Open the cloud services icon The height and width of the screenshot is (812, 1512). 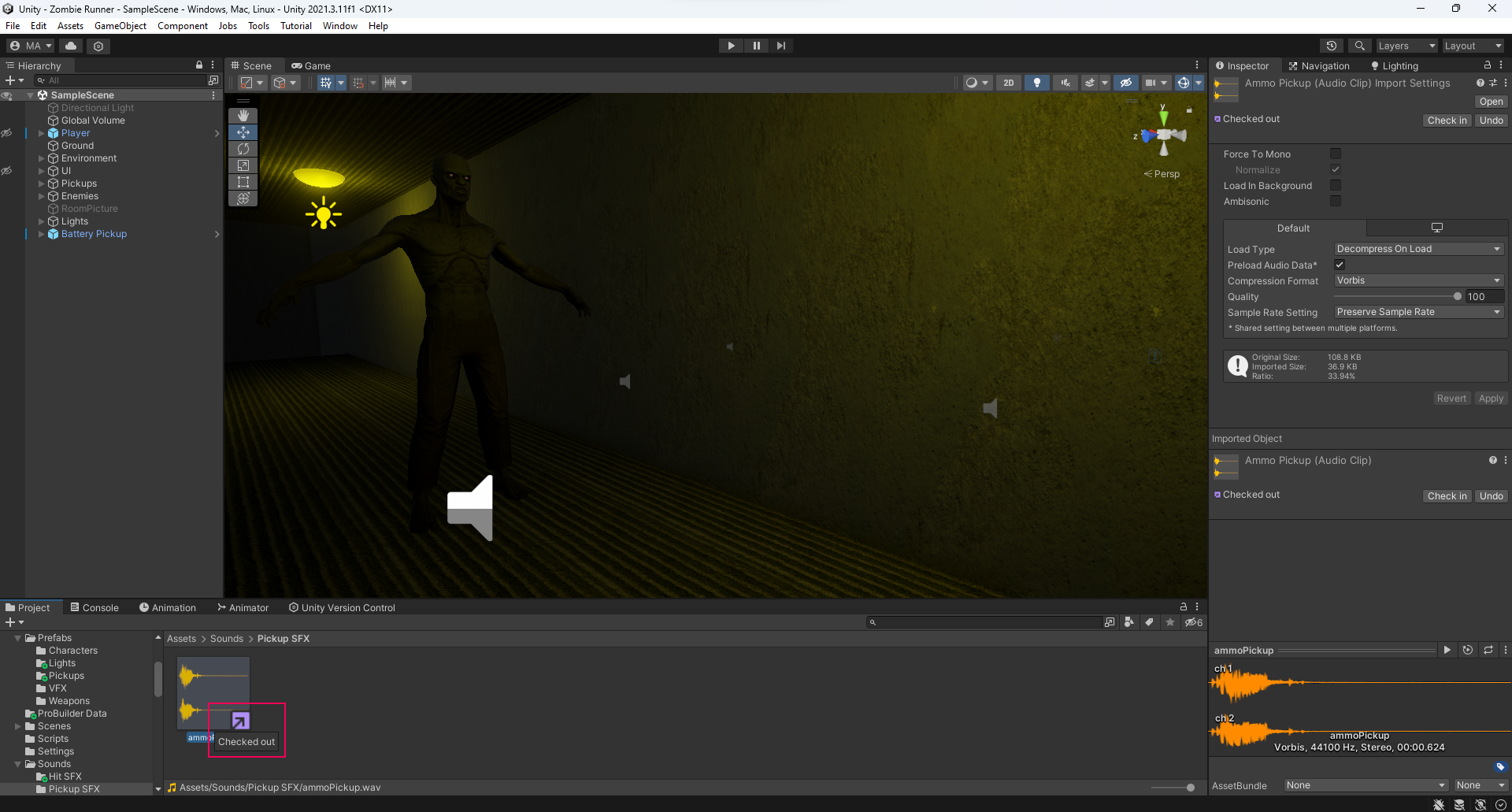[71, 46]
